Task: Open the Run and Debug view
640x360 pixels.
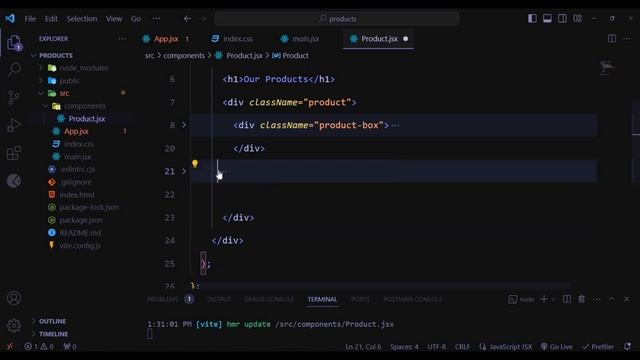Action: click(14, 125)
